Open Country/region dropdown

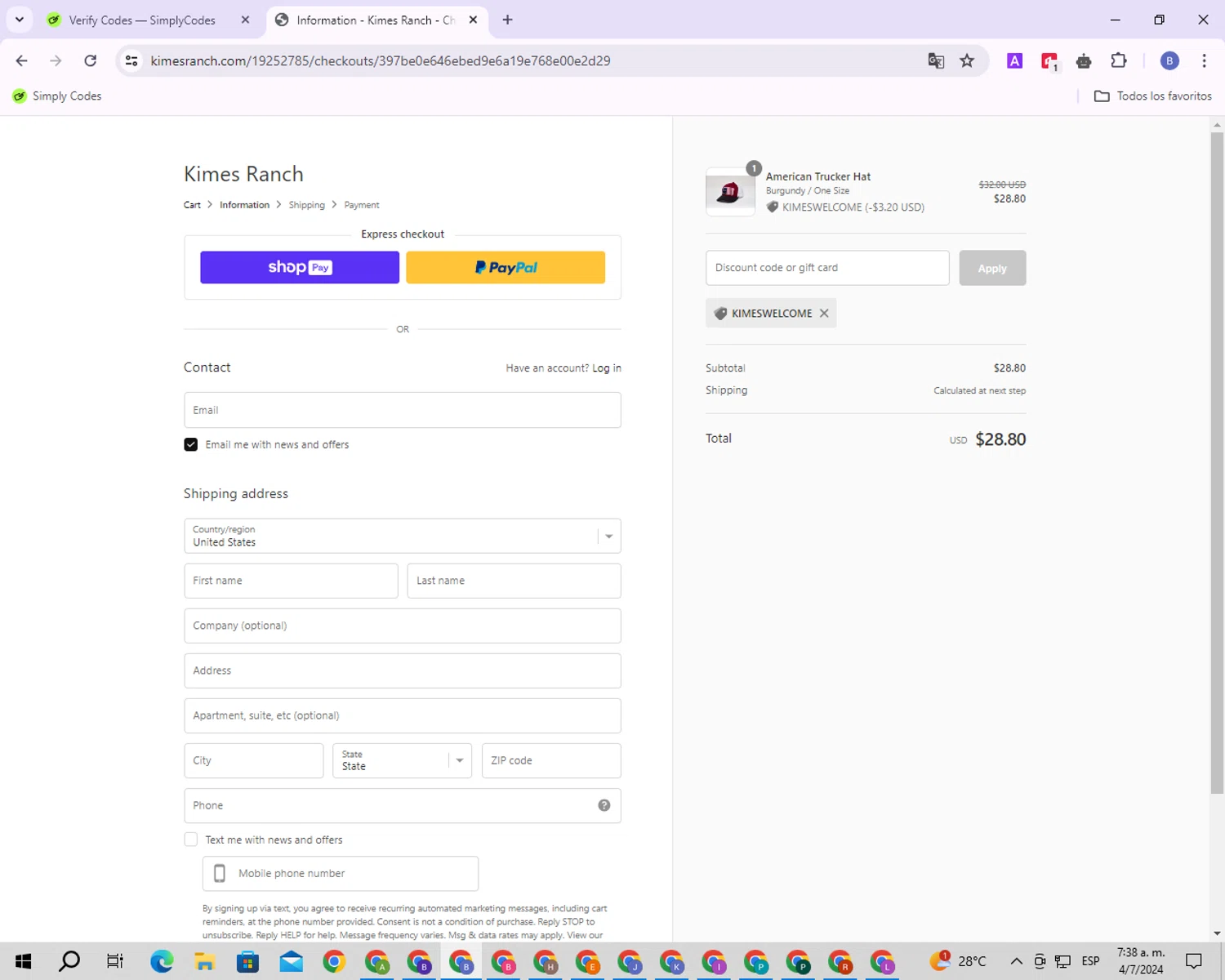point(403,536)
